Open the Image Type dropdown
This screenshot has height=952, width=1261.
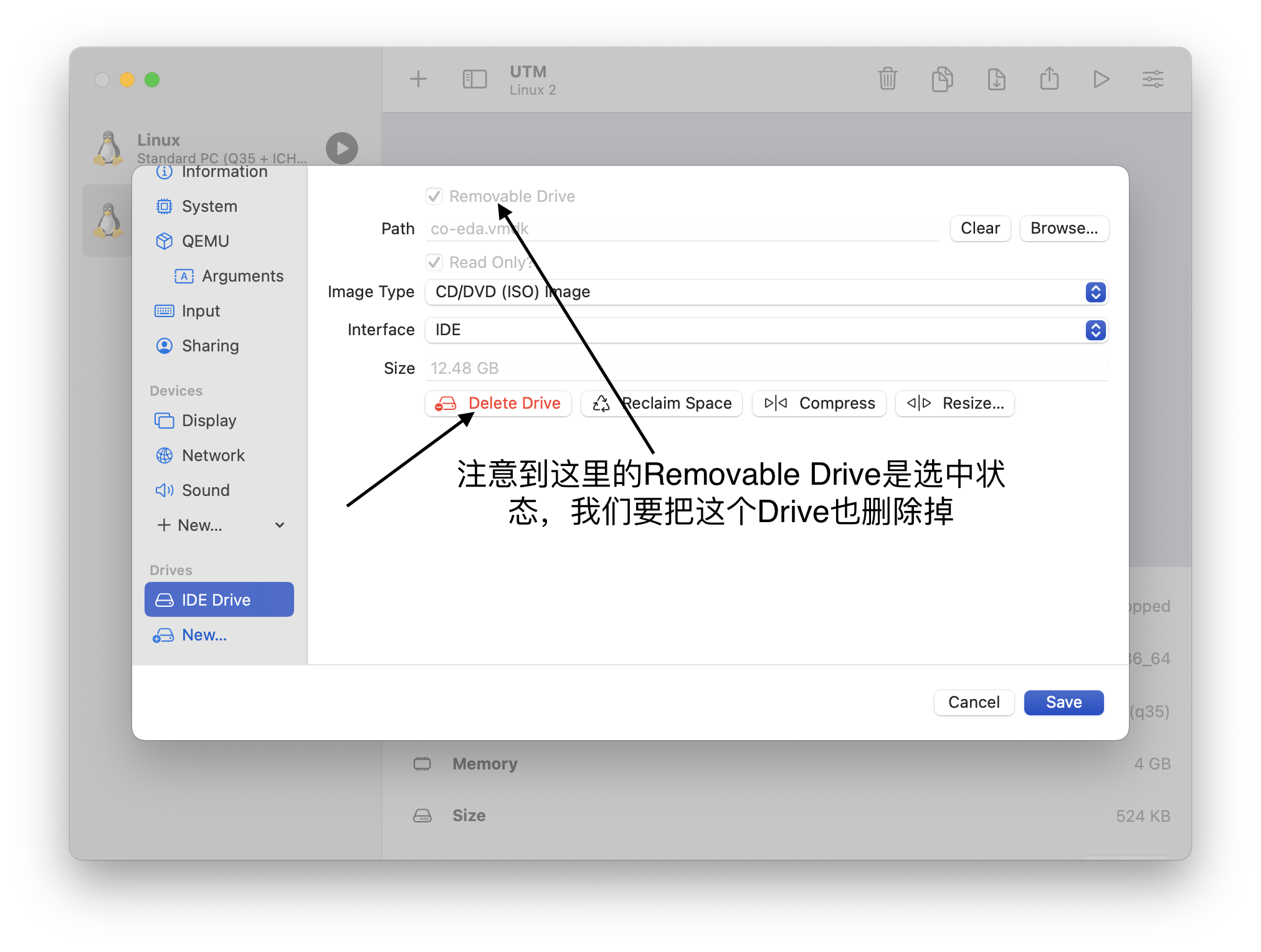coord(766,292)
